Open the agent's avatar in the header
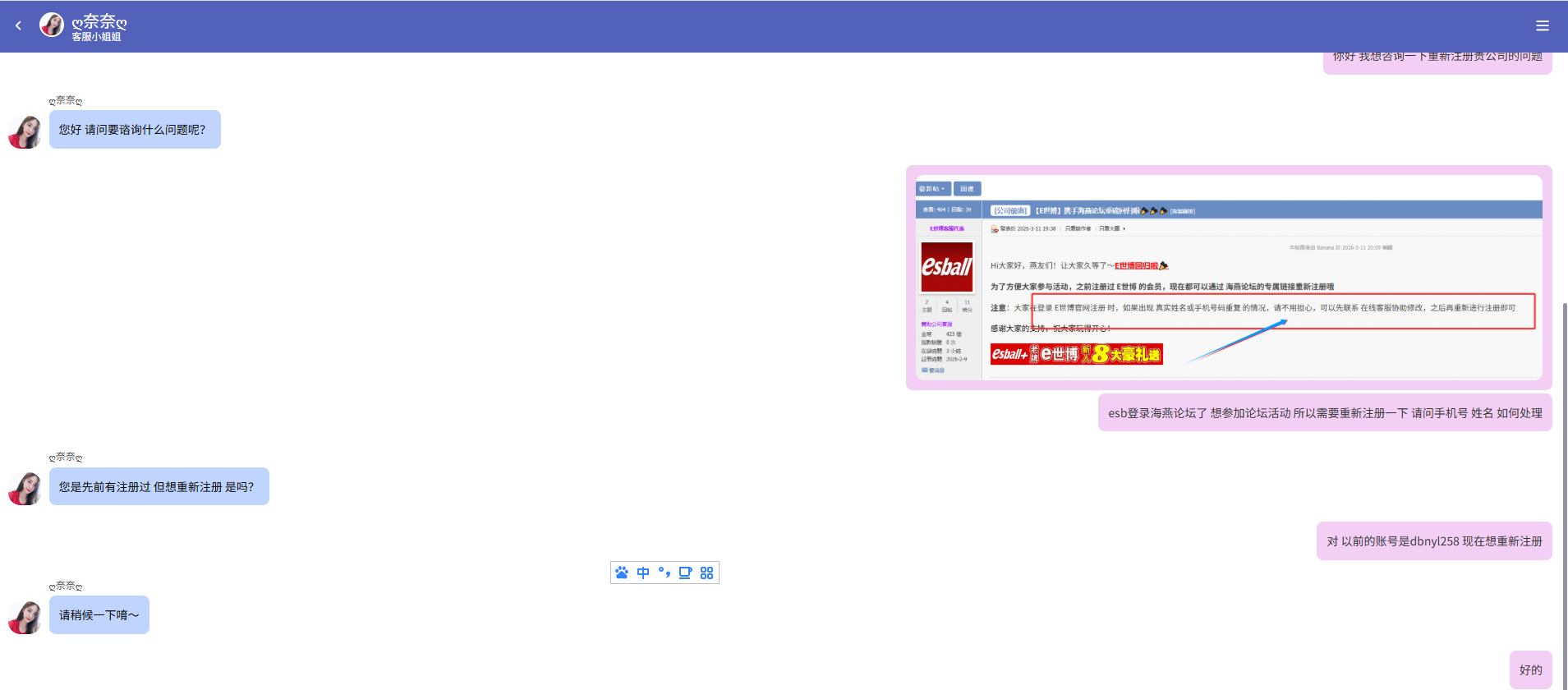This screenshot has height=690, width=1568. (x=52, y=25)
